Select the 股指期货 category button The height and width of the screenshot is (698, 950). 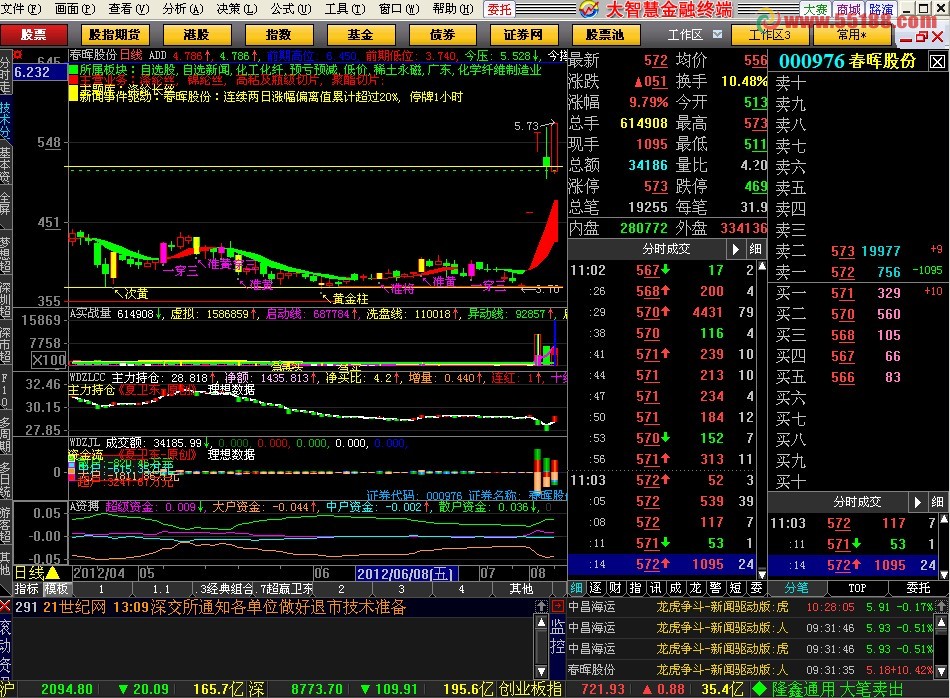coord(114,35)
